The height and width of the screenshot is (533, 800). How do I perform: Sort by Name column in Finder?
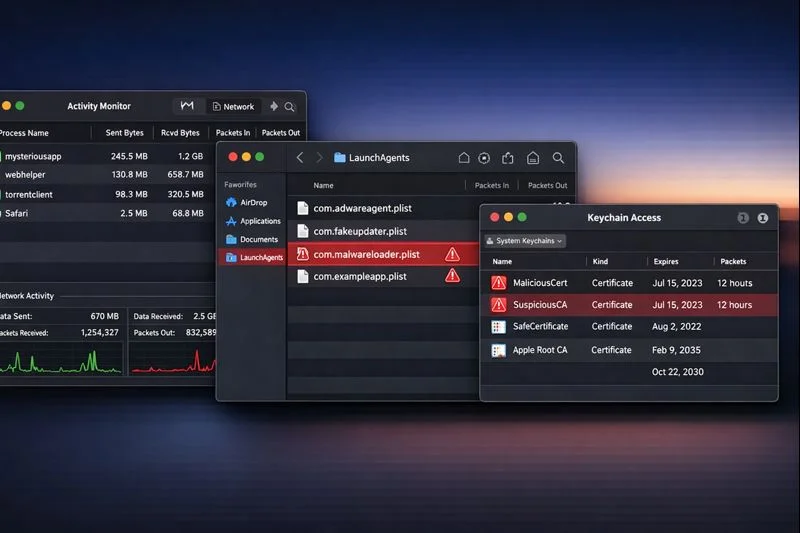323,185
